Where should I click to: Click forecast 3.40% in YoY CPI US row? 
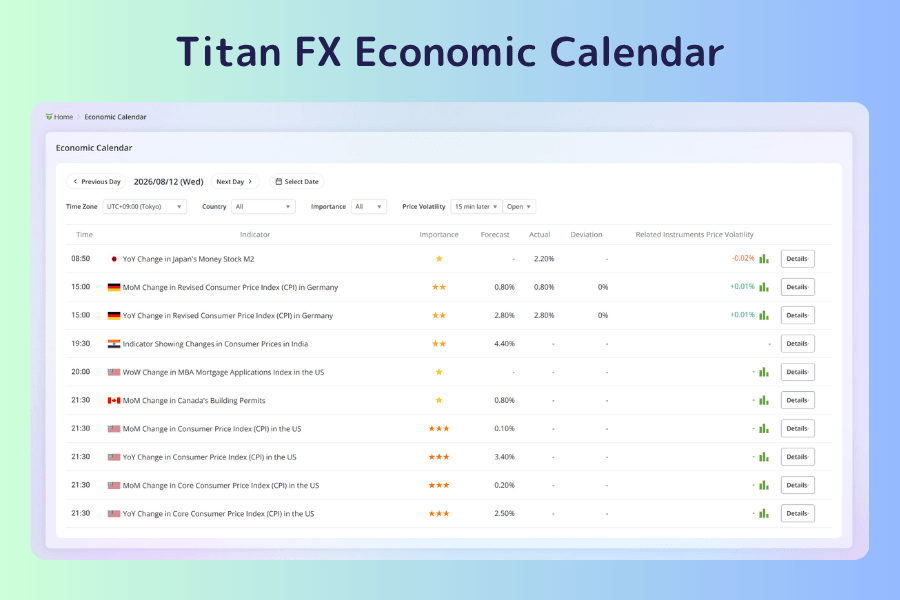tap(505, 457)
